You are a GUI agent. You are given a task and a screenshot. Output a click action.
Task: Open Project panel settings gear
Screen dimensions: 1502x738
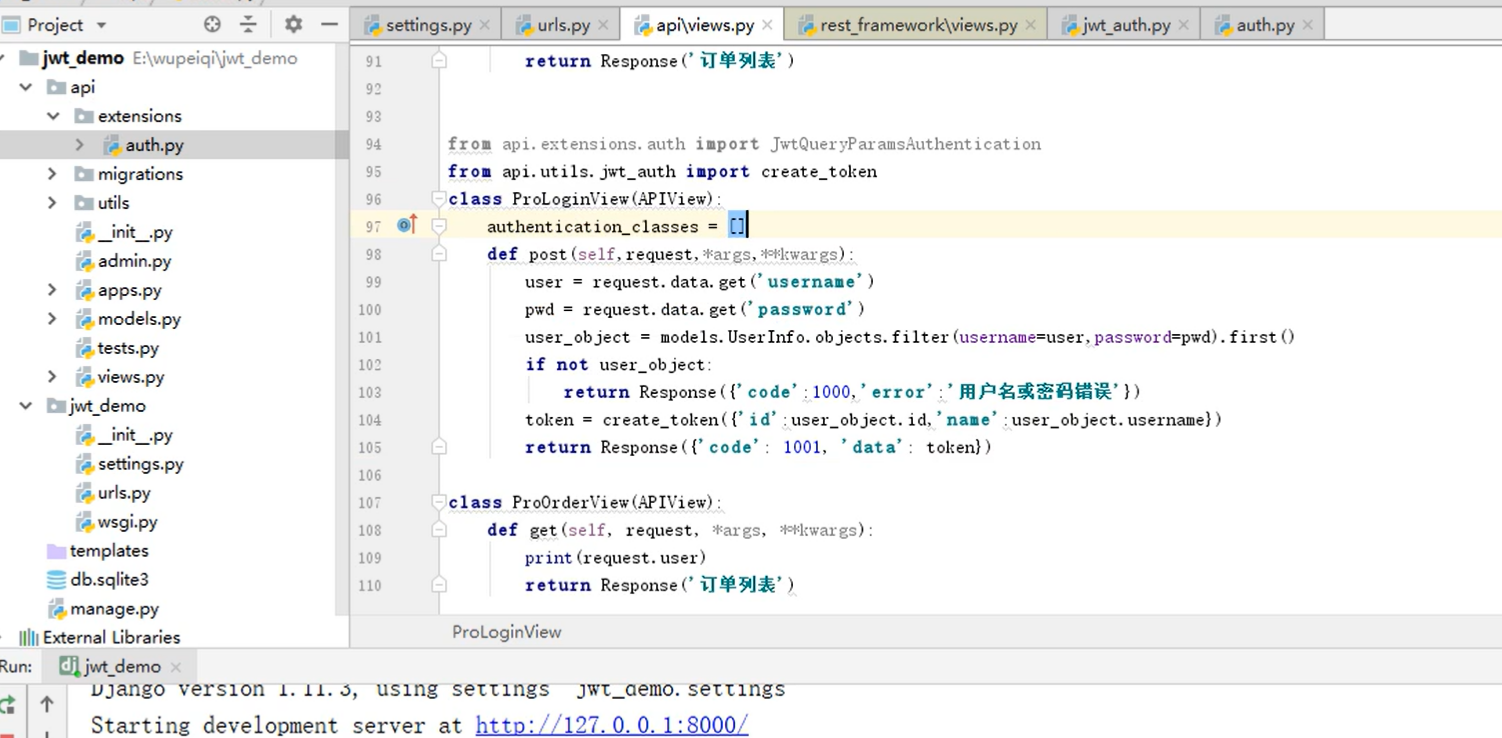(293, 24)
